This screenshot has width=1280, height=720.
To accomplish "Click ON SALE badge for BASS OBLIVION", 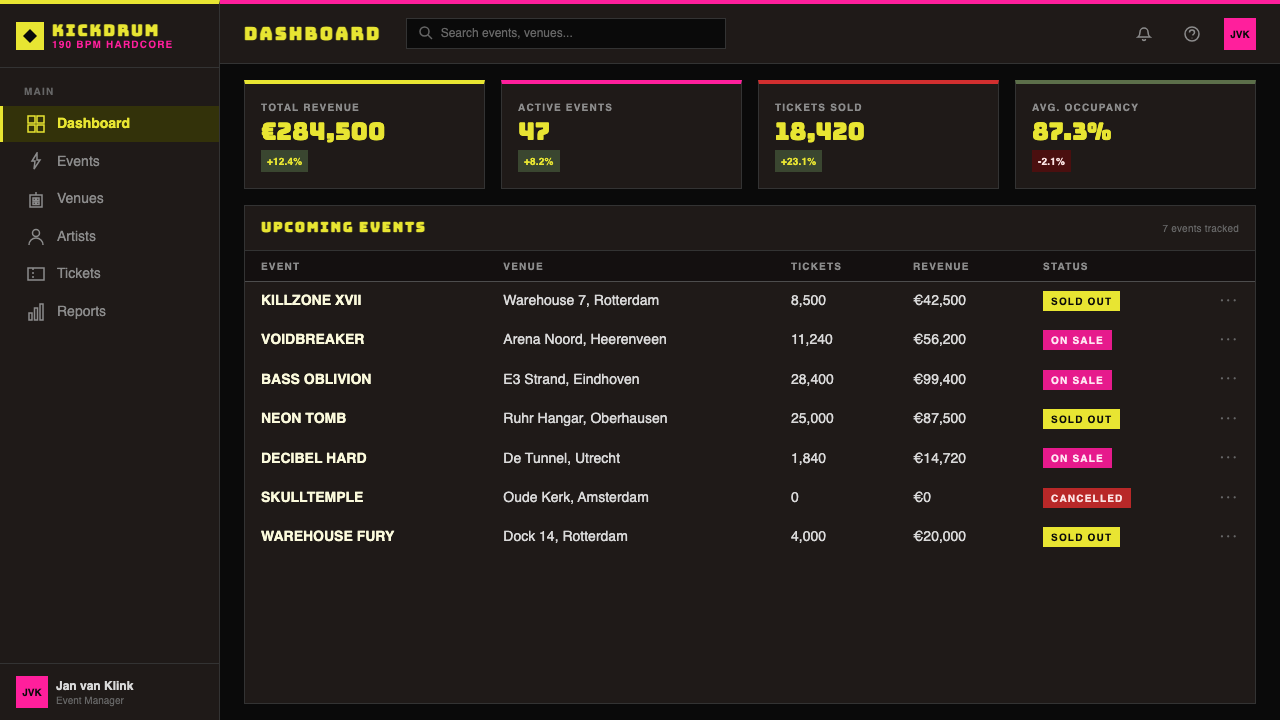I will (1077, 380).
